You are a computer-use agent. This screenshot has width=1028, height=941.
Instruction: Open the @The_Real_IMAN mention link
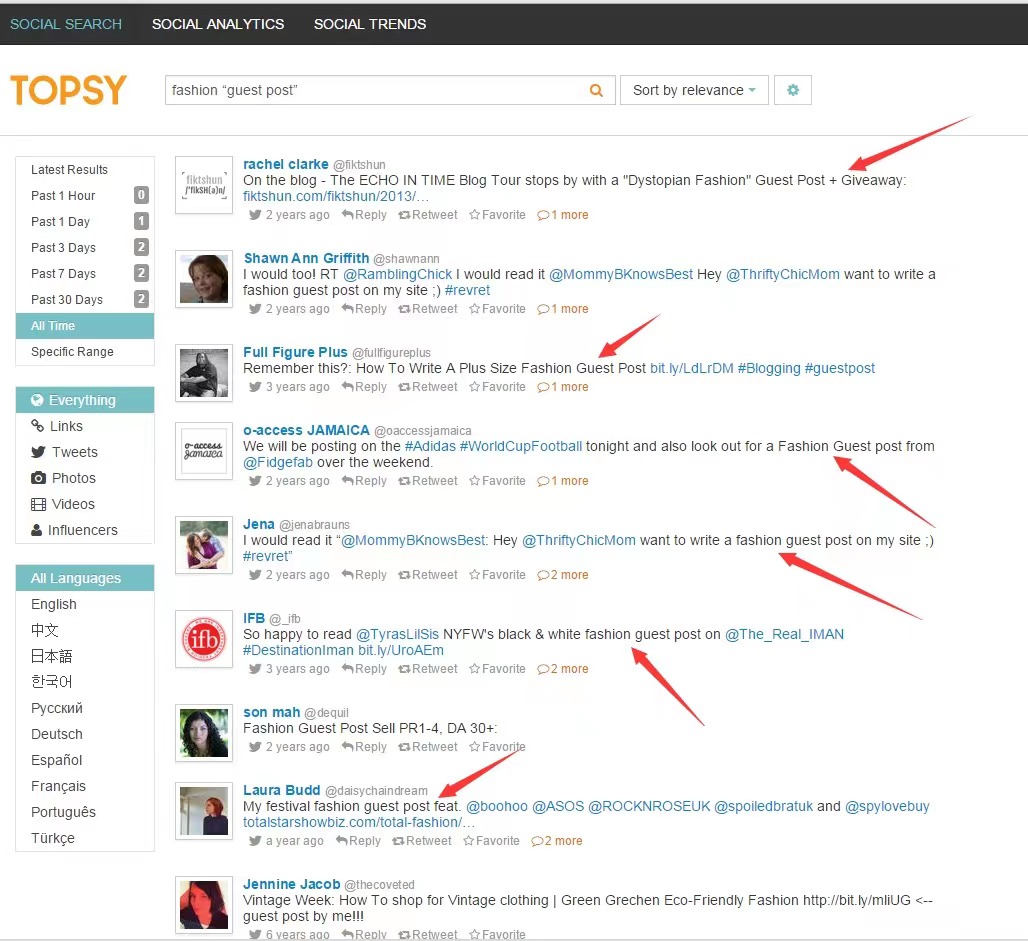(x=784, y=635)
